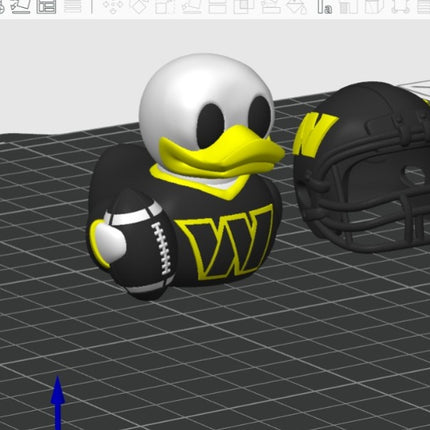The image size is (430, 430).
Task: Select the Scale gizmo tool in toolbar
Action: pos(164,6)
